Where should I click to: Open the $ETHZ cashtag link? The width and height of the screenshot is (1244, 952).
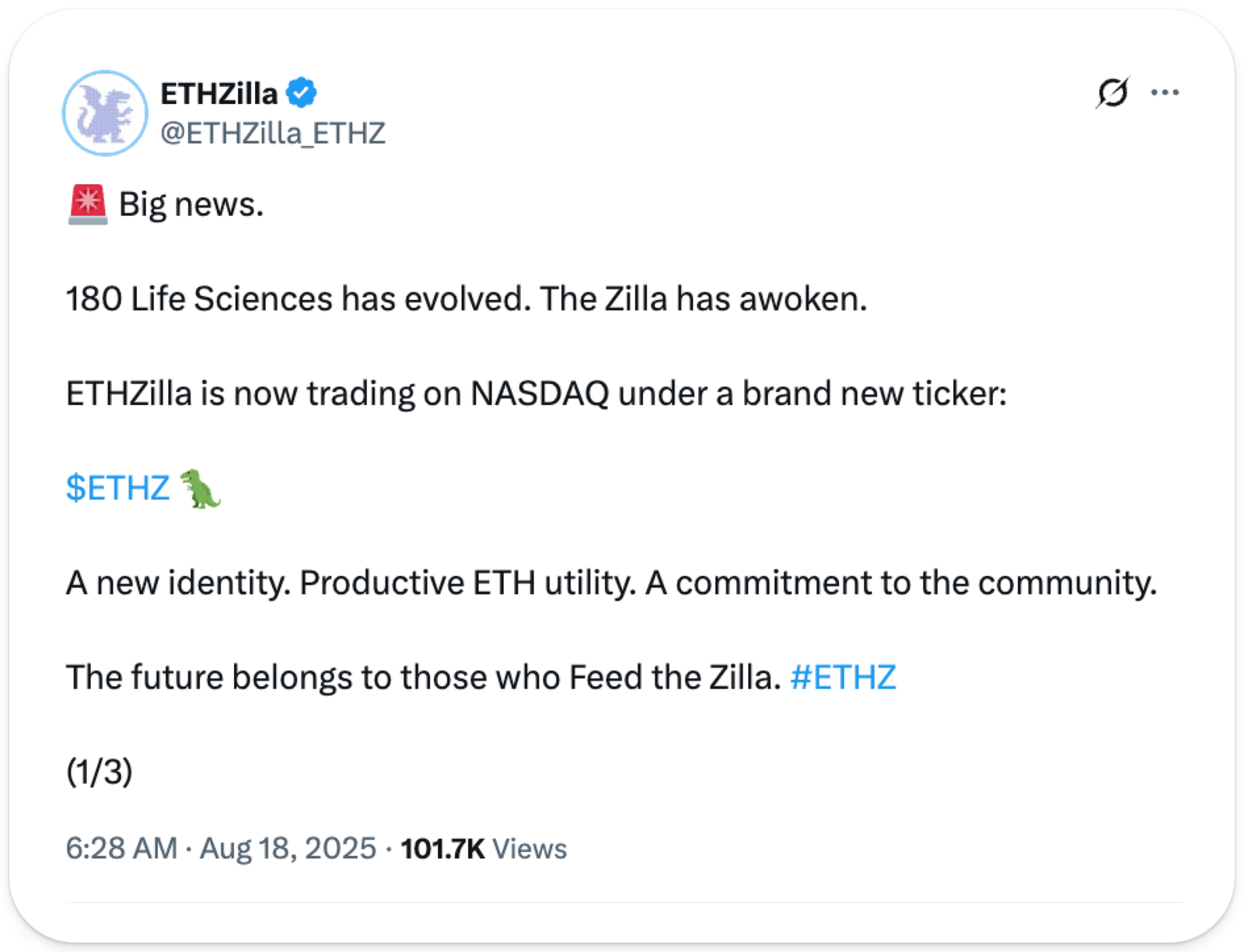(x=117, y=488)
